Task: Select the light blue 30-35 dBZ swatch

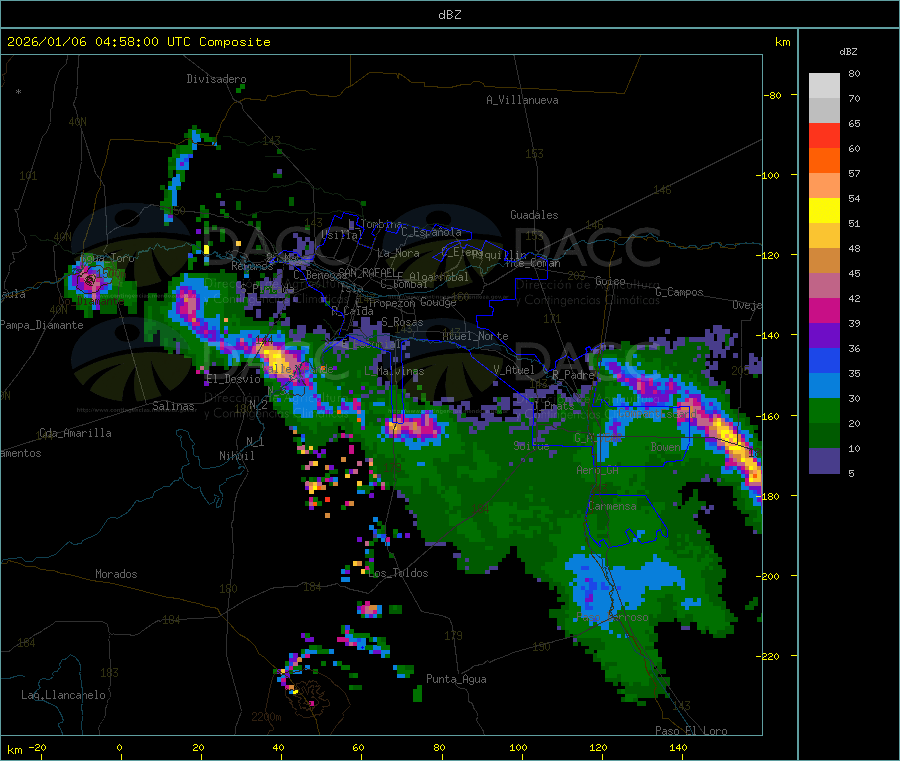Action: 824,386
